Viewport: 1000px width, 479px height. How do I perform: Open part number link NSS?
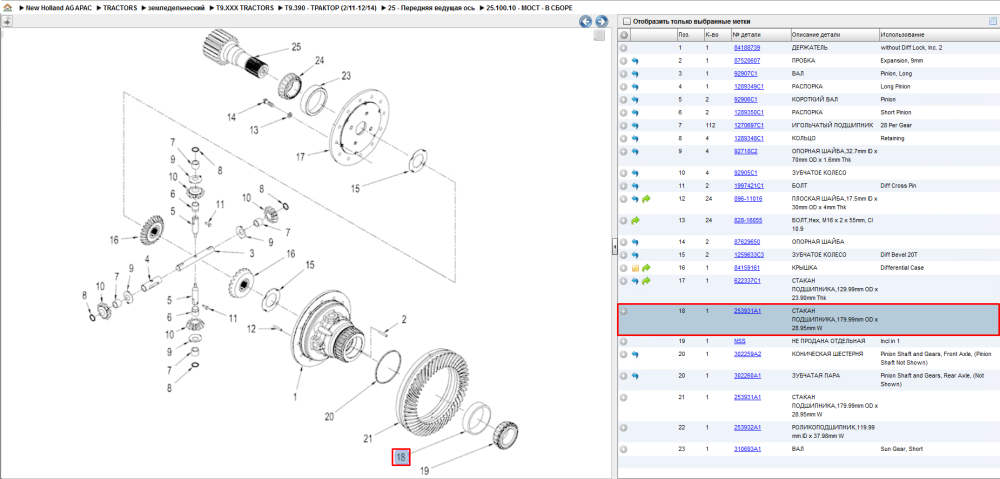point(739,342)
